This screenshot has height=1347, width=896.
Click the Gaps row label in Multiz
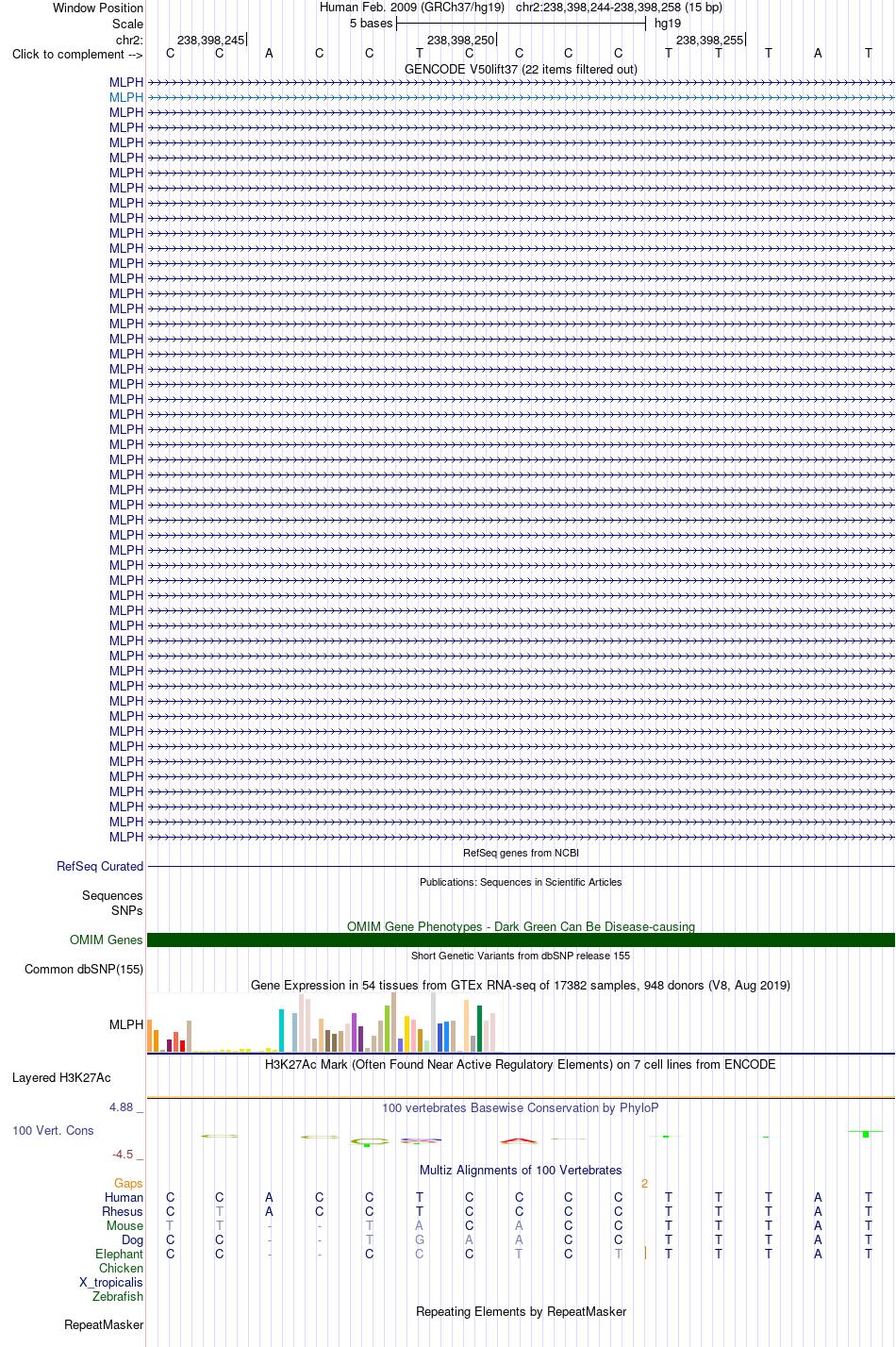coord(128,1183)
